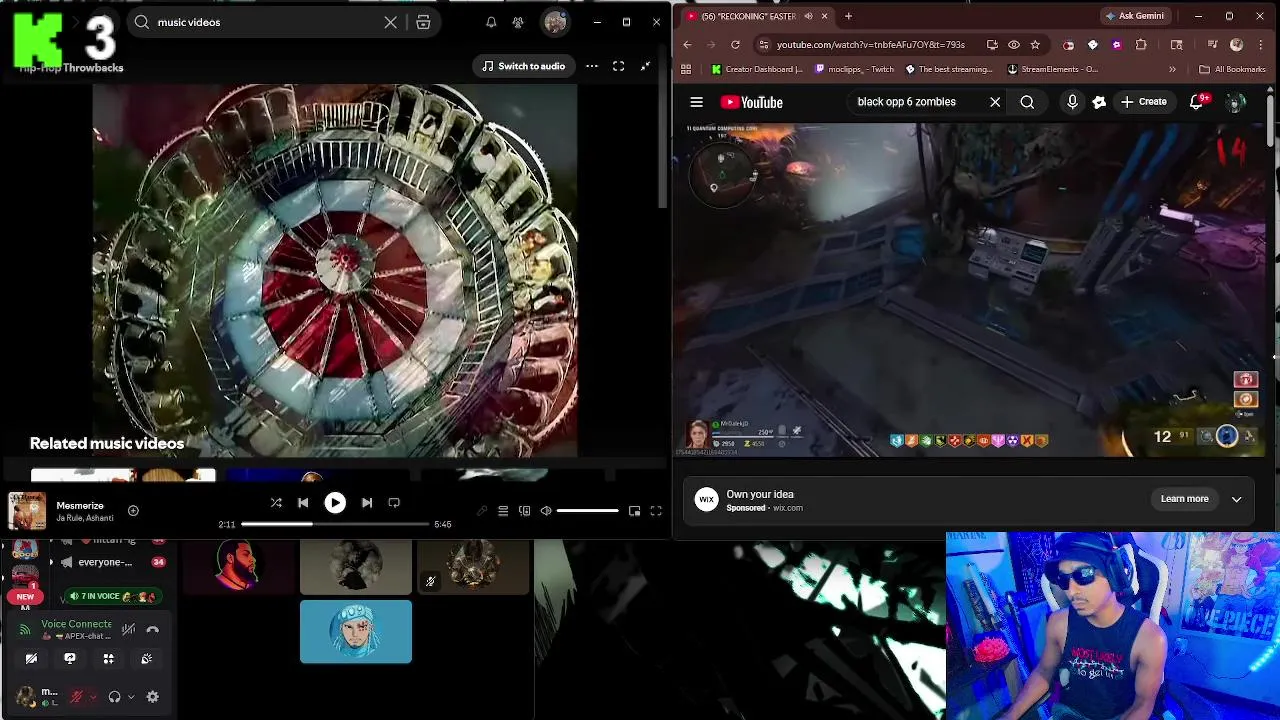Open Spotify play queue
The image size is (1280, 720).
point(503,511)
